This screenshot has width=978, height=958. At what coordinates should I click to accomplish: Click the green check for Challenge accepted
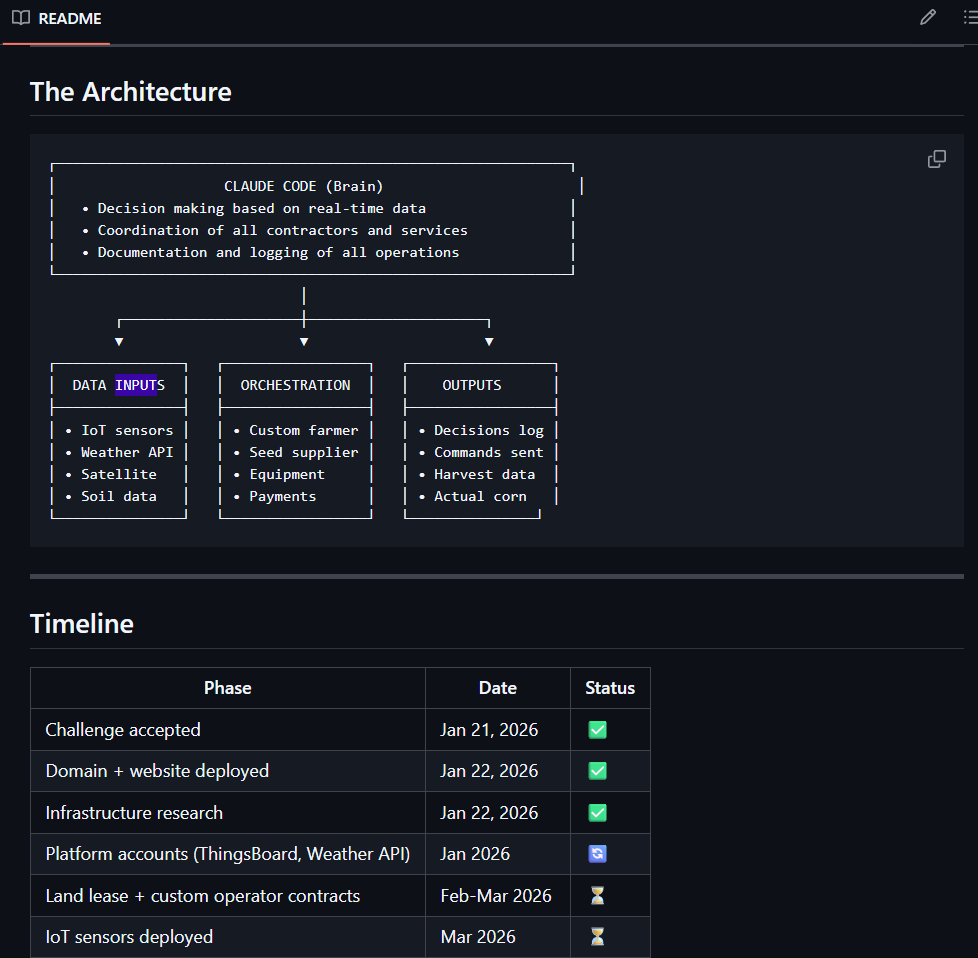597,730
